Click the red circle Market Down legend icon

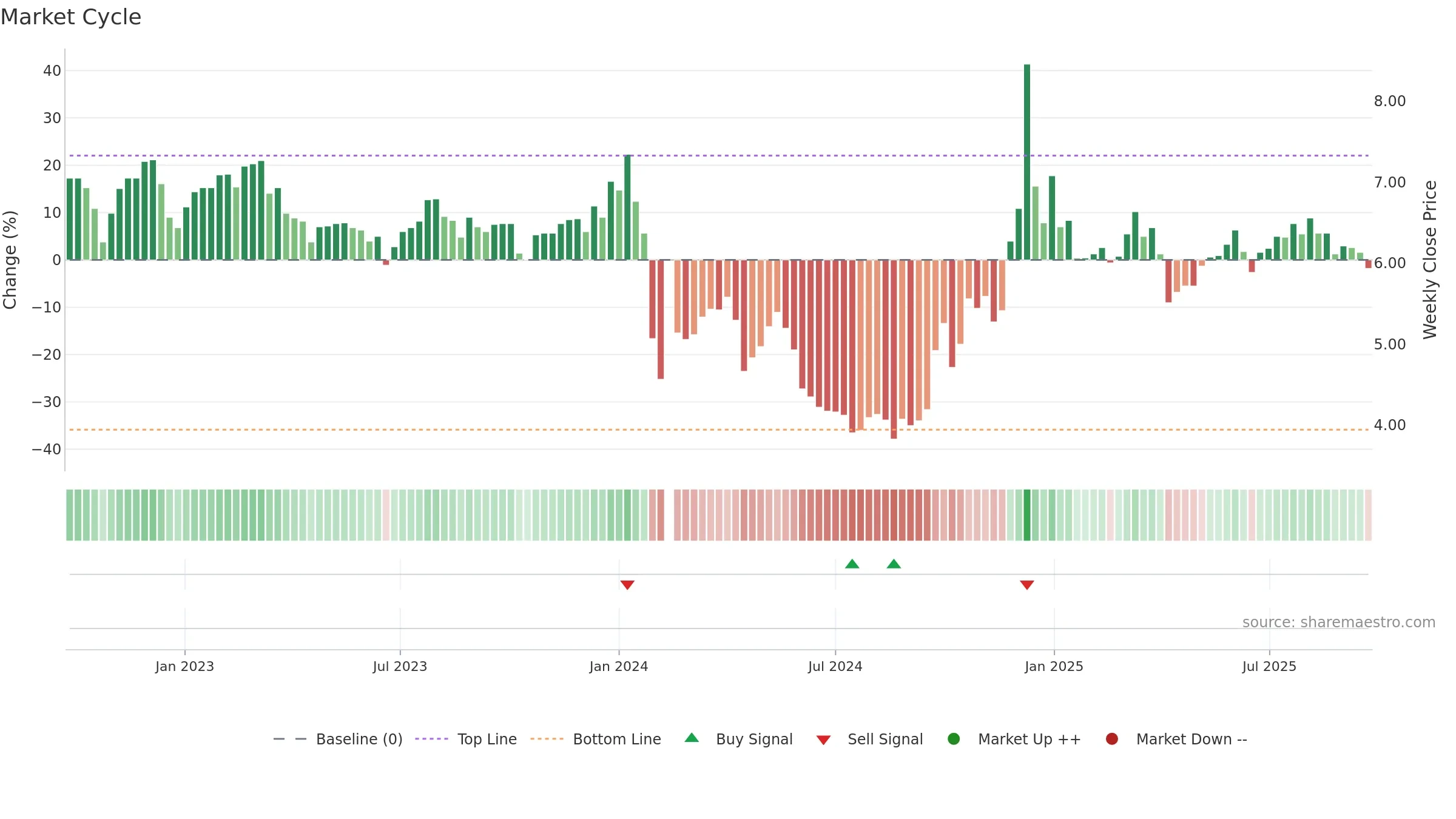click(1112, 739)
